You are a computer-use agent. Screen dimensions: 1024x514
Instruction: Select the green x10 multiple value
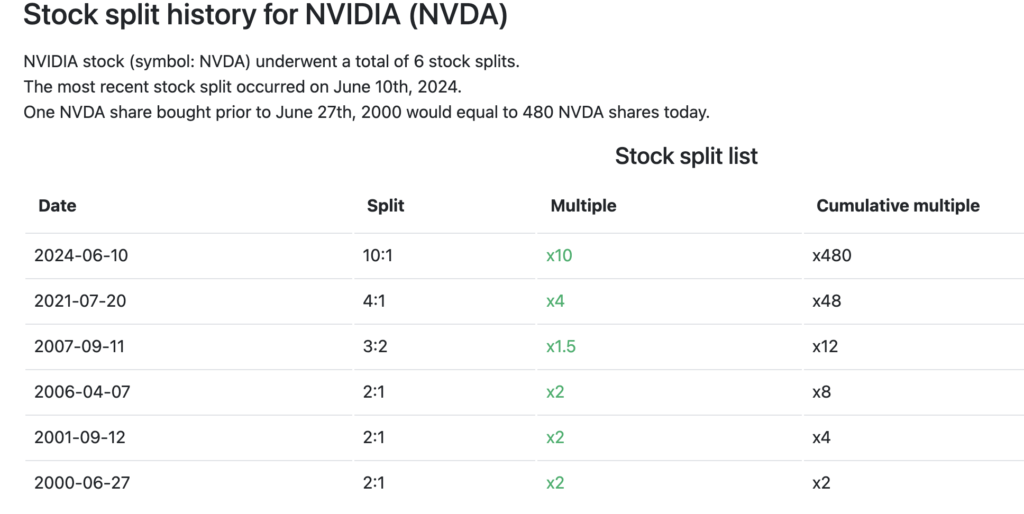[559, 256]
